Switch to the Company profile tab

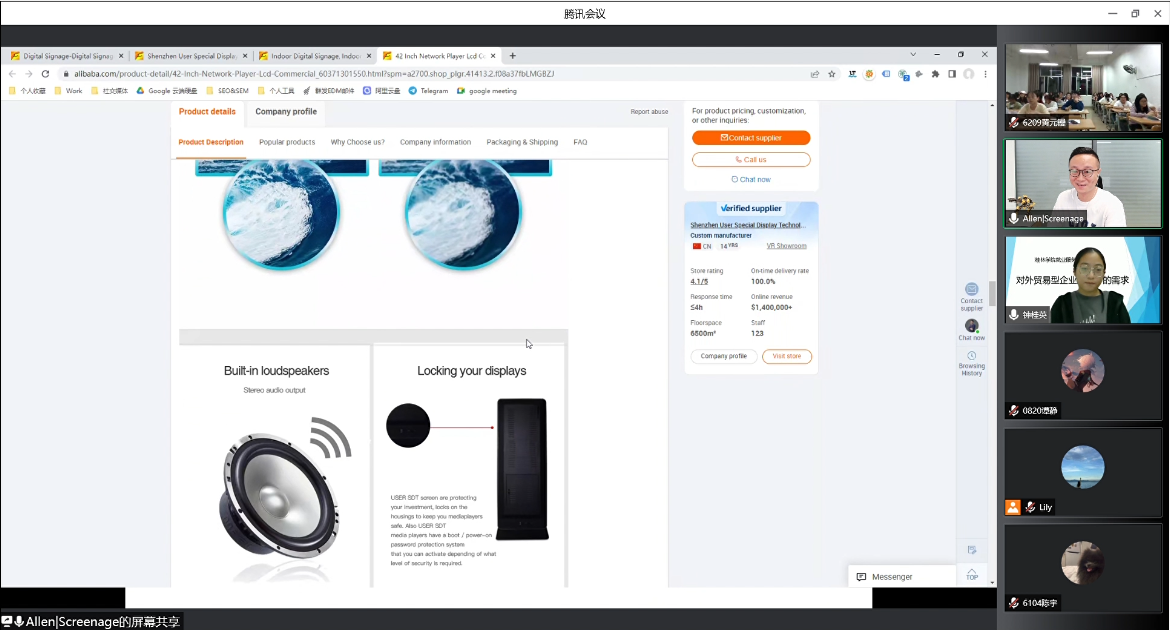click(x=286, y=112)
